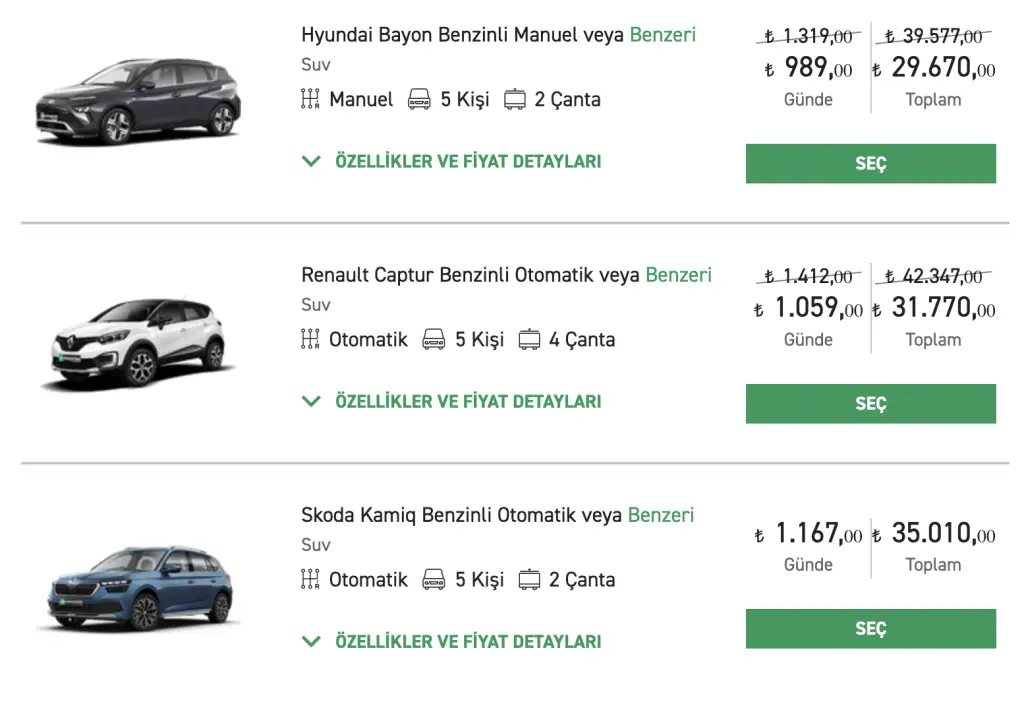Open the Benzeri link next to Skoda Kamiq

point(660,515)
